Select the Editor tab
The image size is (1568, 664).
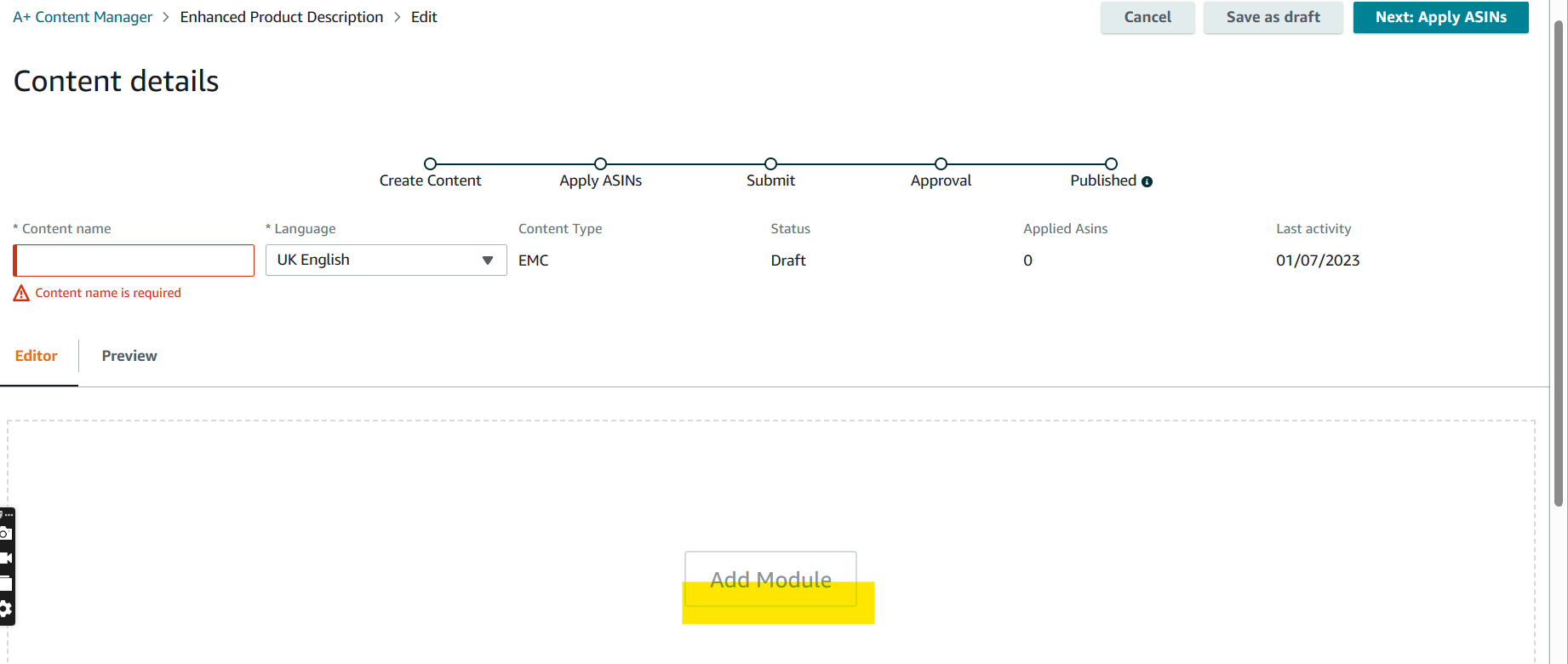[x=37, y=356]
